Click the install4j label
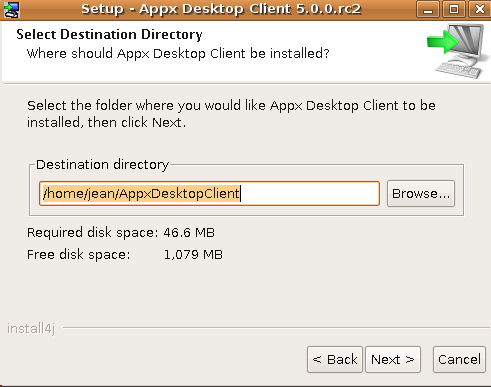This screenshot has width=491, height=387. 31,328
